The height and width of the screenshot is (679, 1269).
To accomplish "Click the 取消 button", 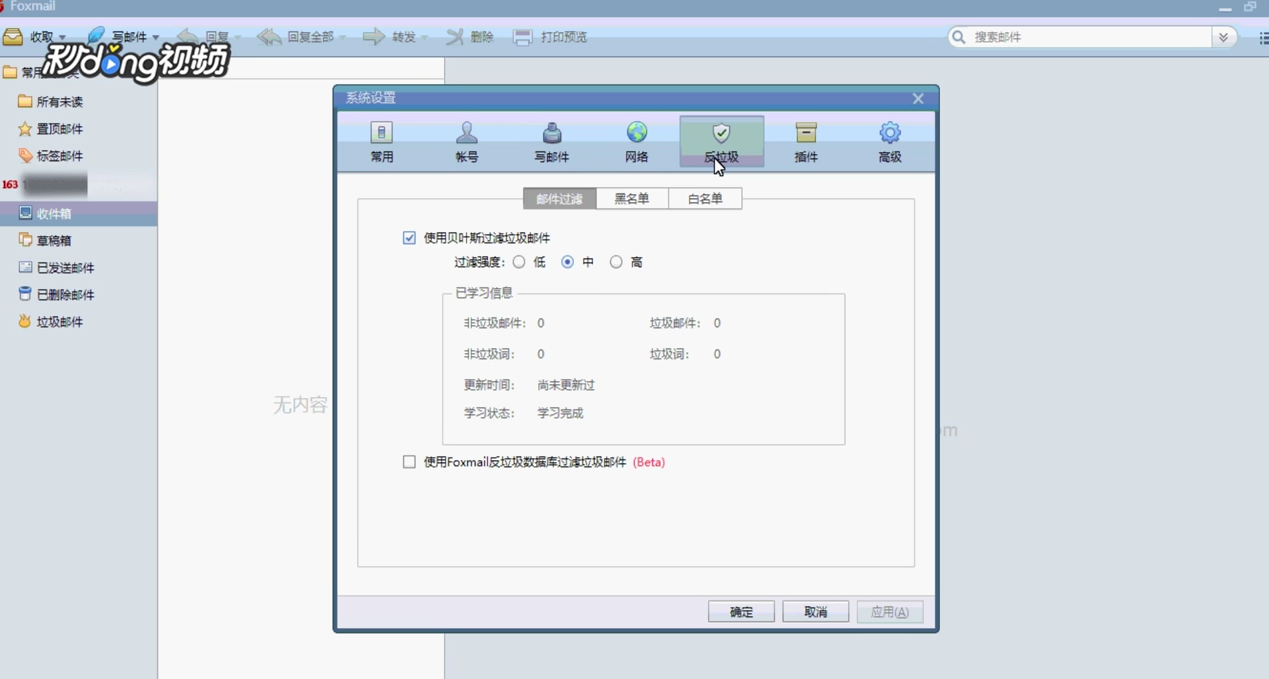I will (x=815, y=611).
